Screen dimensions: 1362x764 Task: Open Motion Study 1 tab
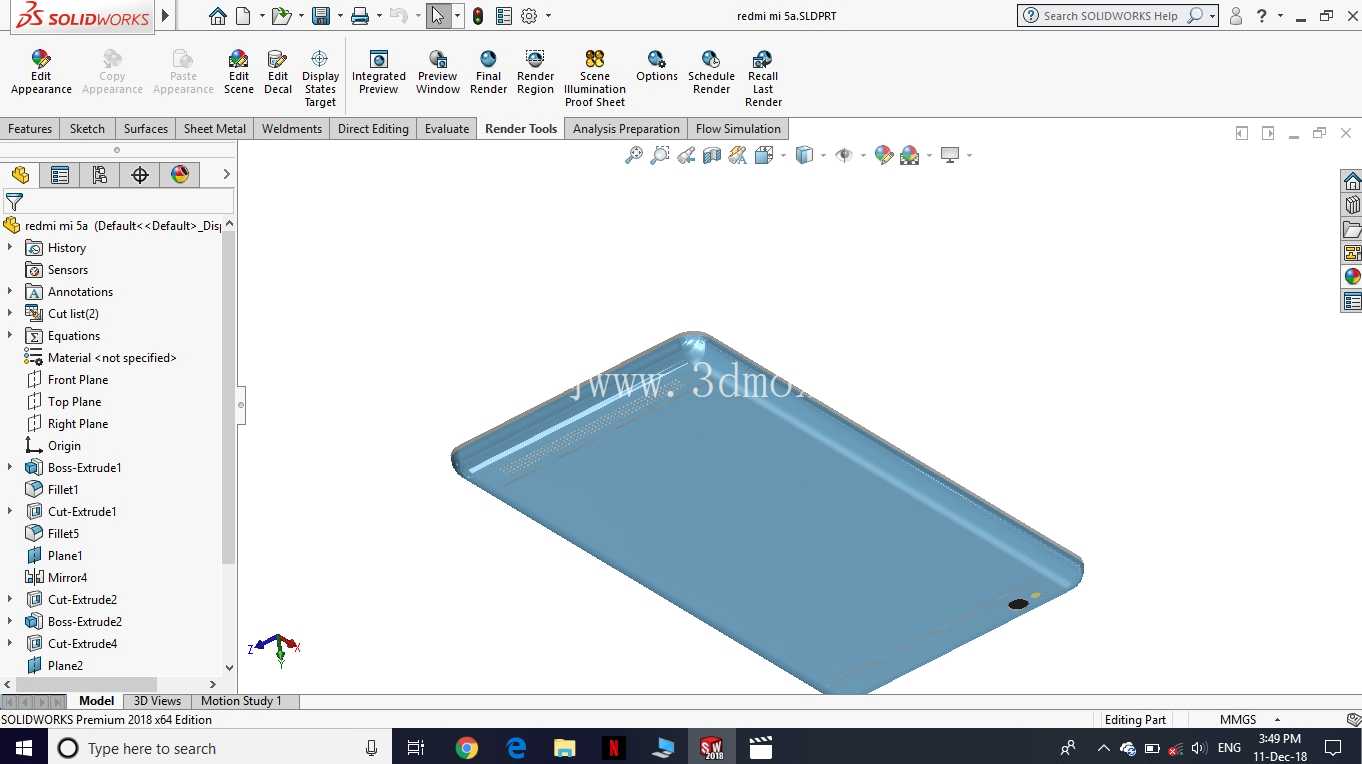[x=241, y=701]
